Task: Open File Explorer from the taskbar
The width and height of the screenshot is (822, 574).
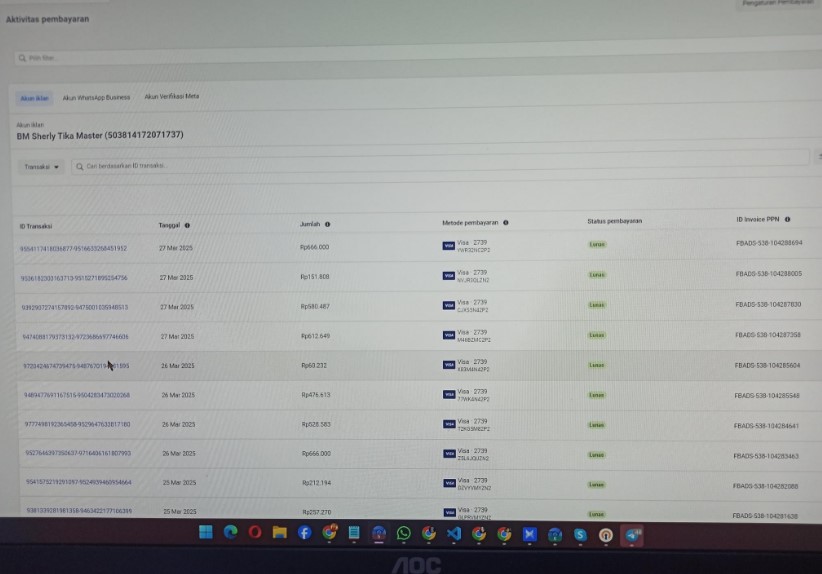Action: pyautogui.click(x=280, y=533)
